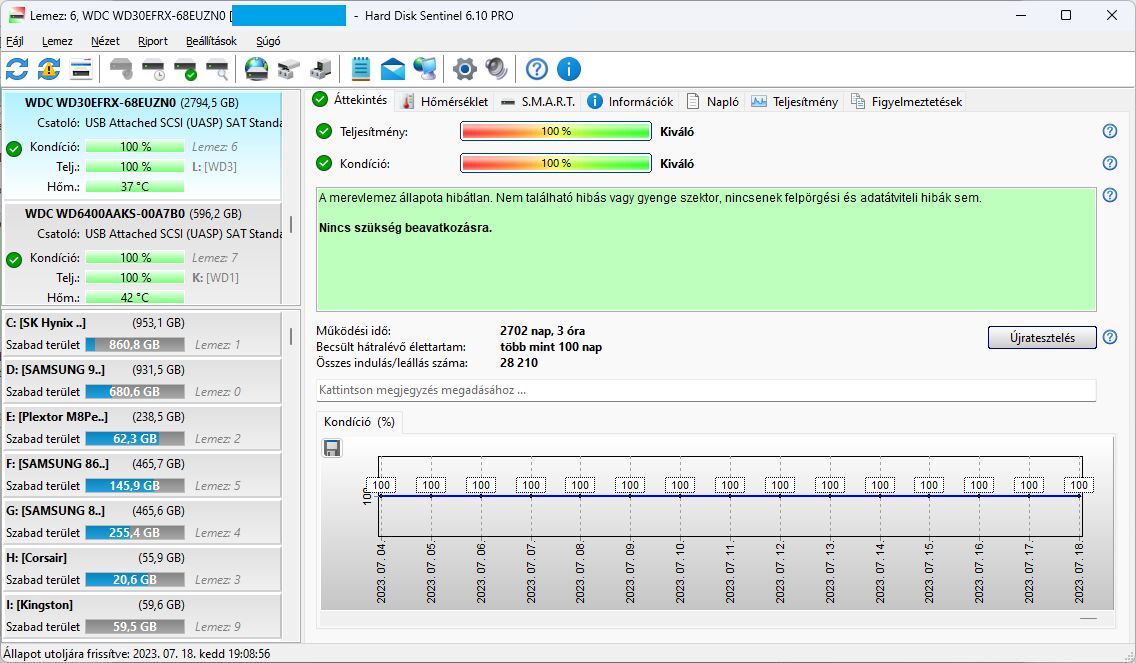Select the G: [SAMSUNG 8..] partition
This screenshot has height=663, width=1136.
point(143,522)
